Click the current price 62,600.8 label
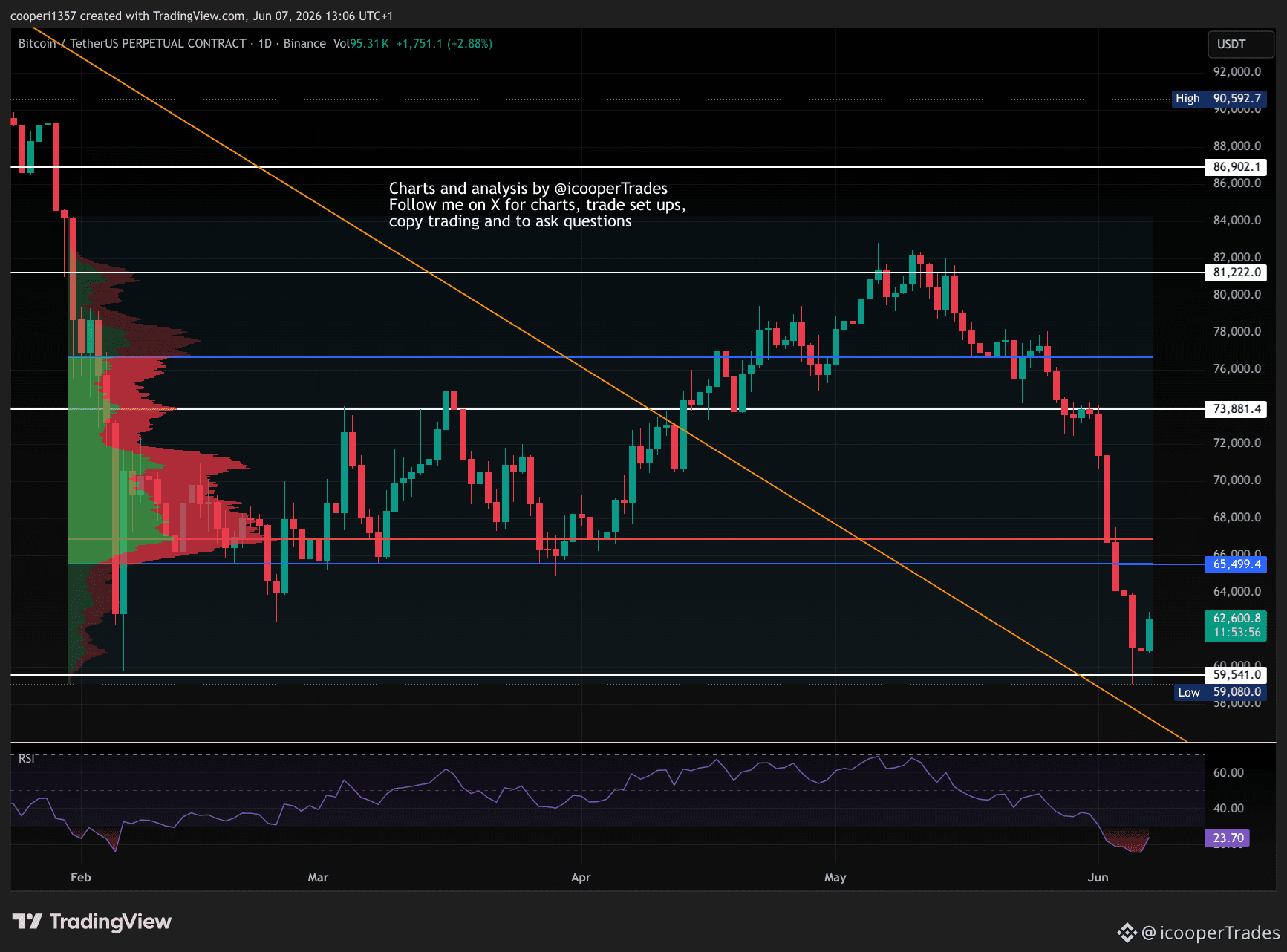The width and height of the screenshot is (1287, 952). 1236,618
